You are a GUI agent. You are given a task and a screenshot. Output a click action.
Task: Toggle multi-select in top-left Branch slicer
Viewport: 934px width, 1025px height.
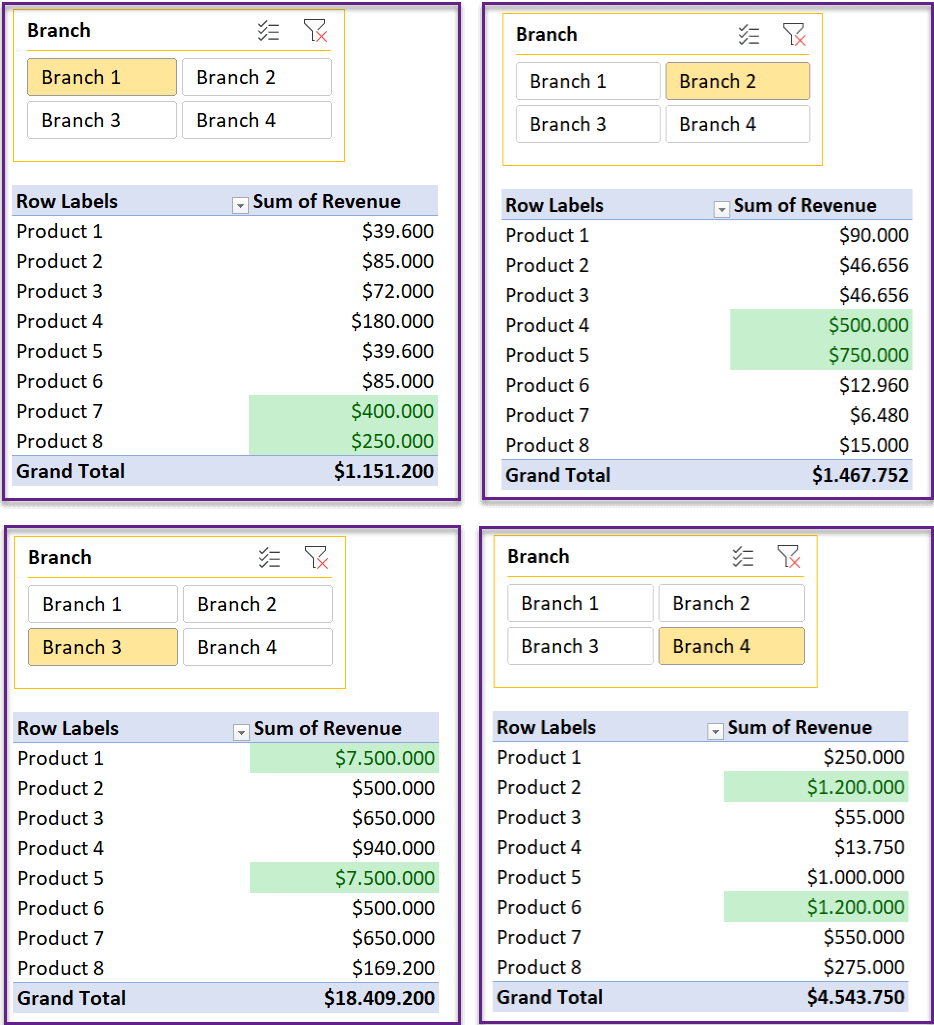tap(268, 31)
